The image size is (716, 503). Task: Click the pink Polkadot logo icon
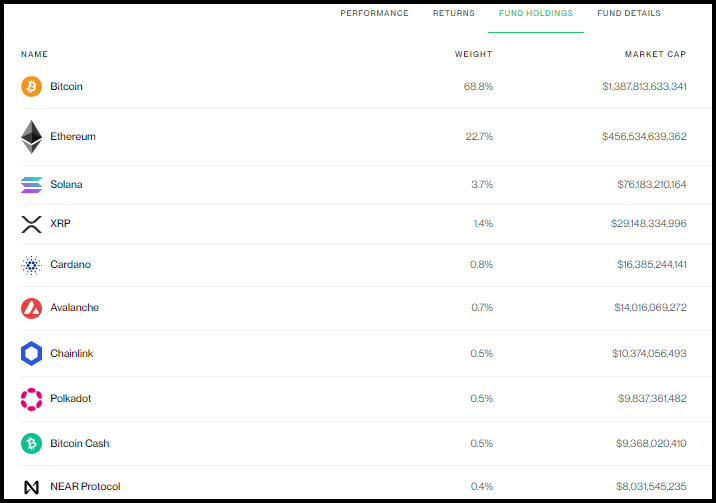[32, 399]
